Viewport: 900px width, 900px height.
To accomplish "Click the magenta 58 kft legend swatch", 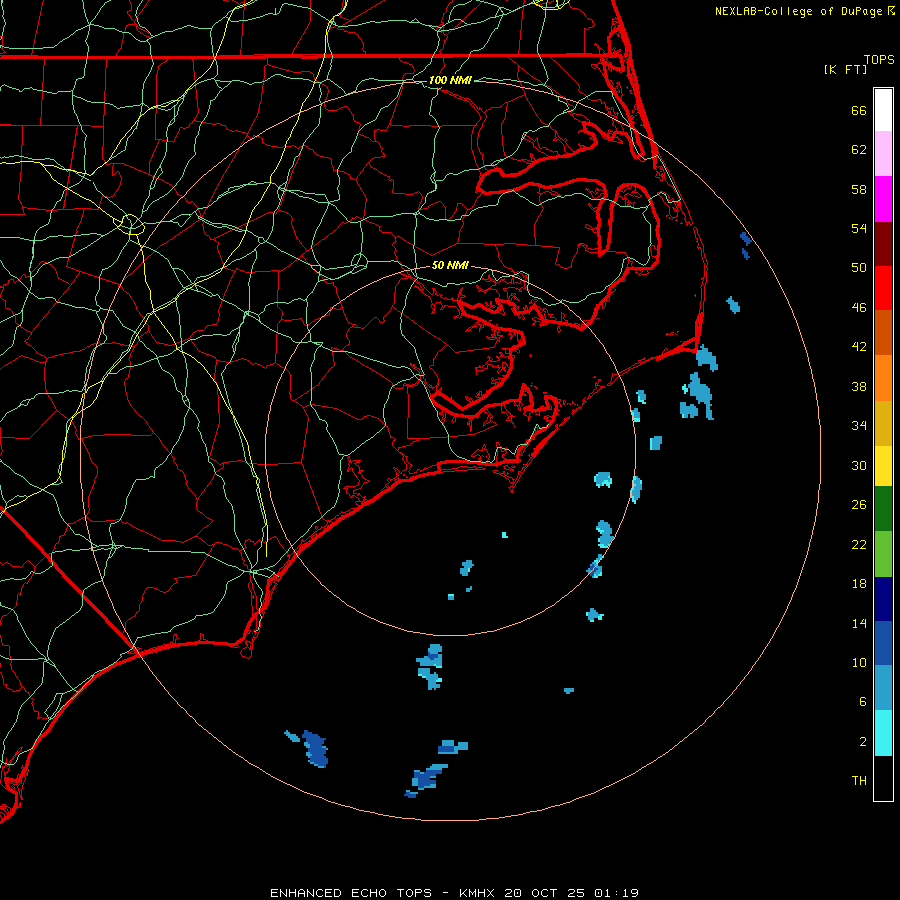I will 883,199.
